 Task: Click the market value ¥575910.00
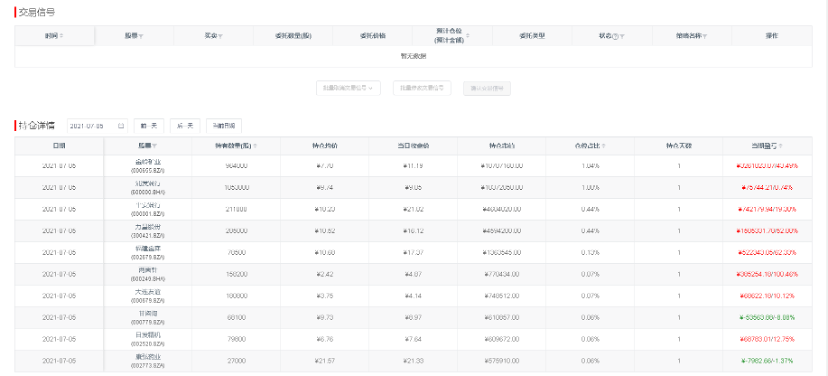pyautogui.click(x=502, y=361)
